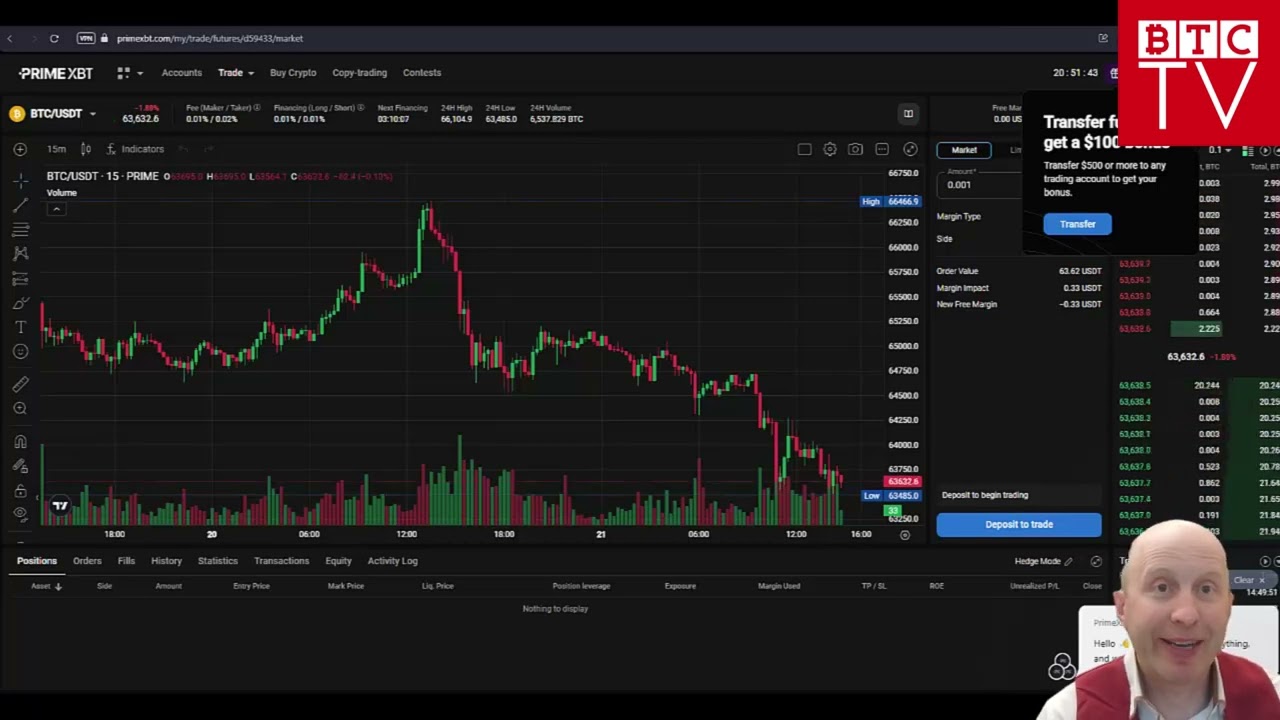This screenshot has width=1280, height=720.
Task: Expand the Trade dropdown menu
Action: 236,72
